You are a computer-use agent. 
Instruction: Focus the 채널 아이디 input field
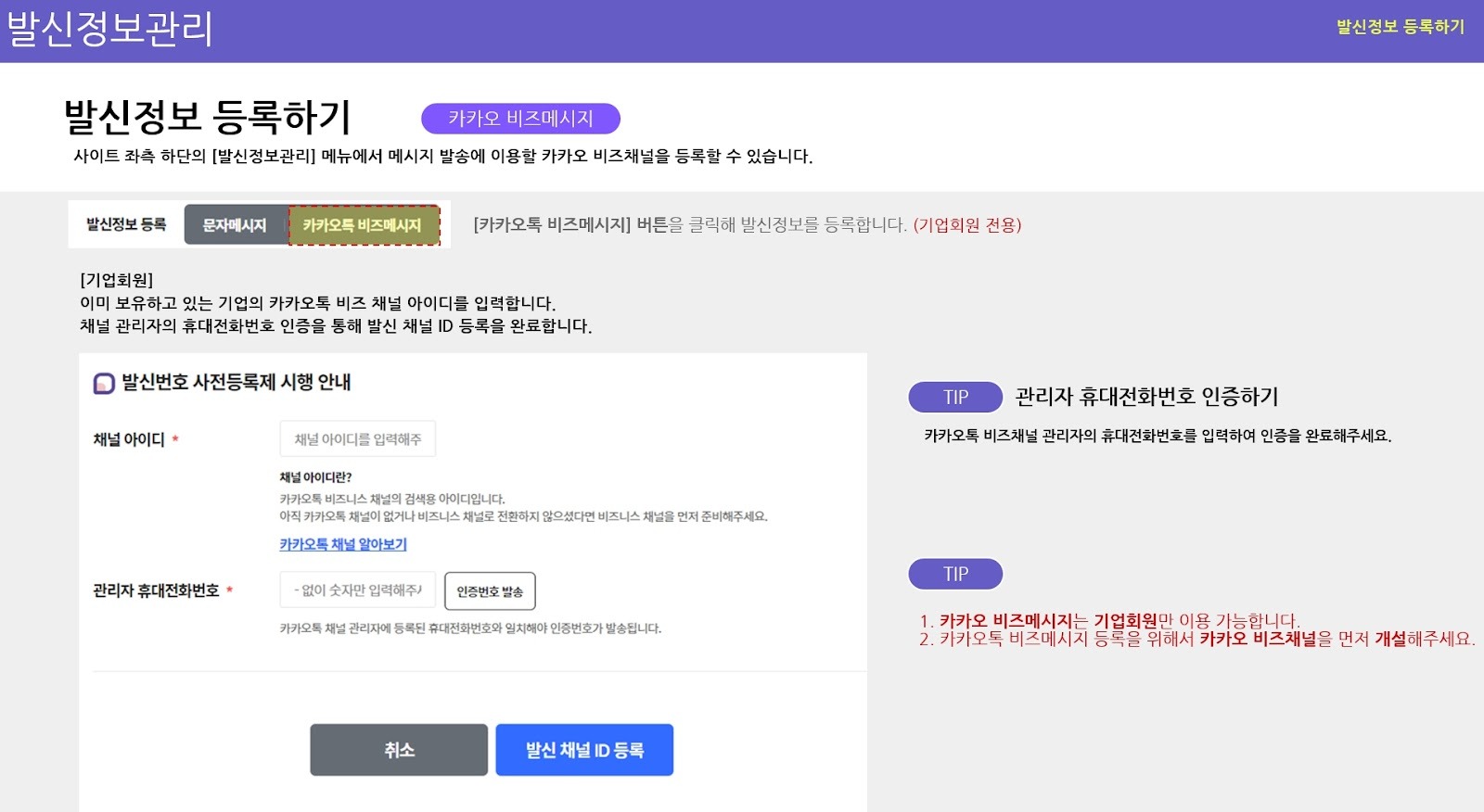[358, 439]
